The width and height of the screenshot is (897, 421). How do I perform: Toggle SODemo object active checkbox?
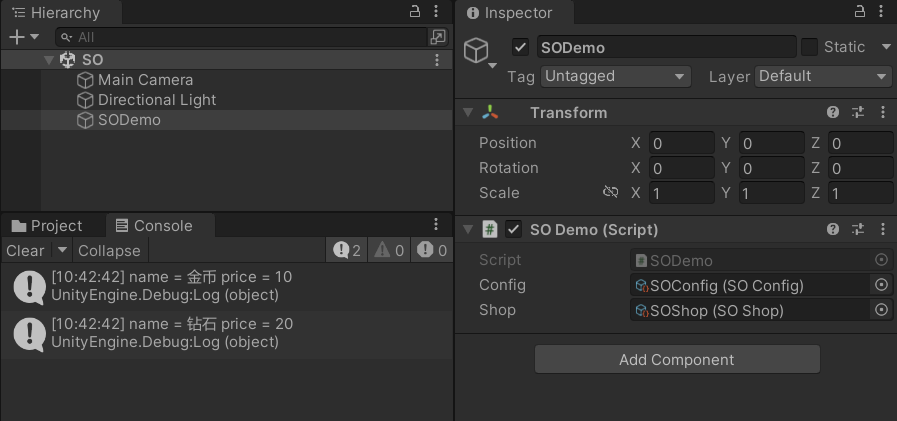pyautogui.click(x=520, y=47)
